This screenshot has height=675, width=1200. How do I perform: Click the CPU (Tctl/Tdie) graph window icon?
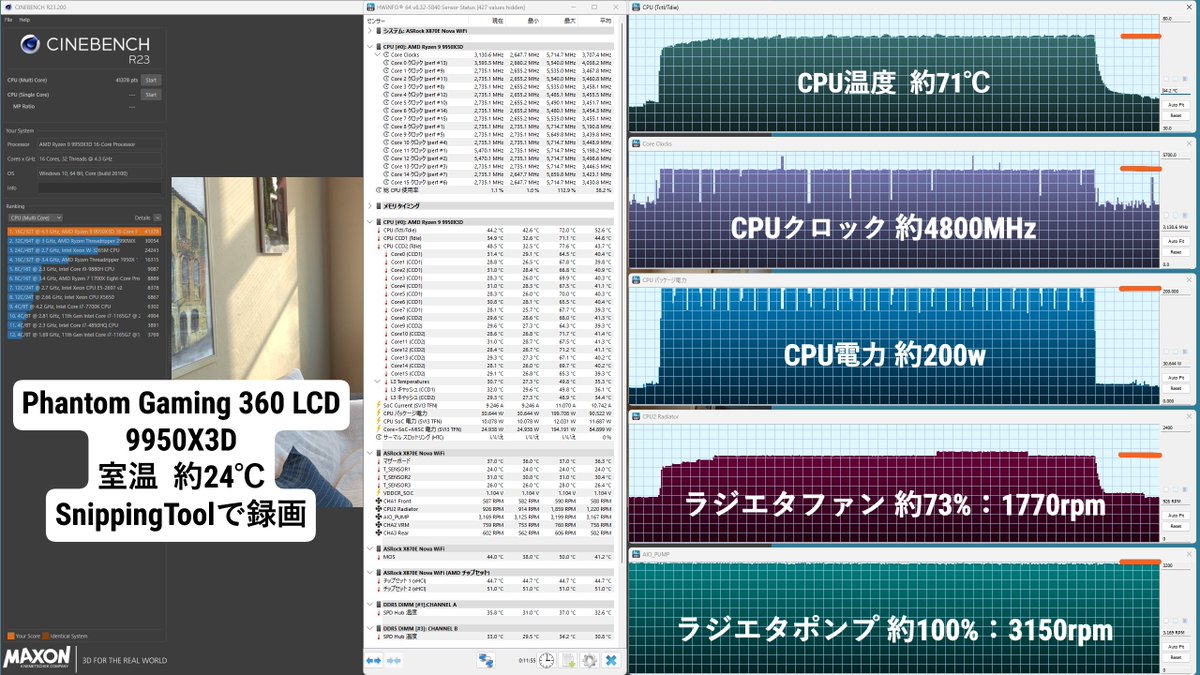tap(635, 7)
